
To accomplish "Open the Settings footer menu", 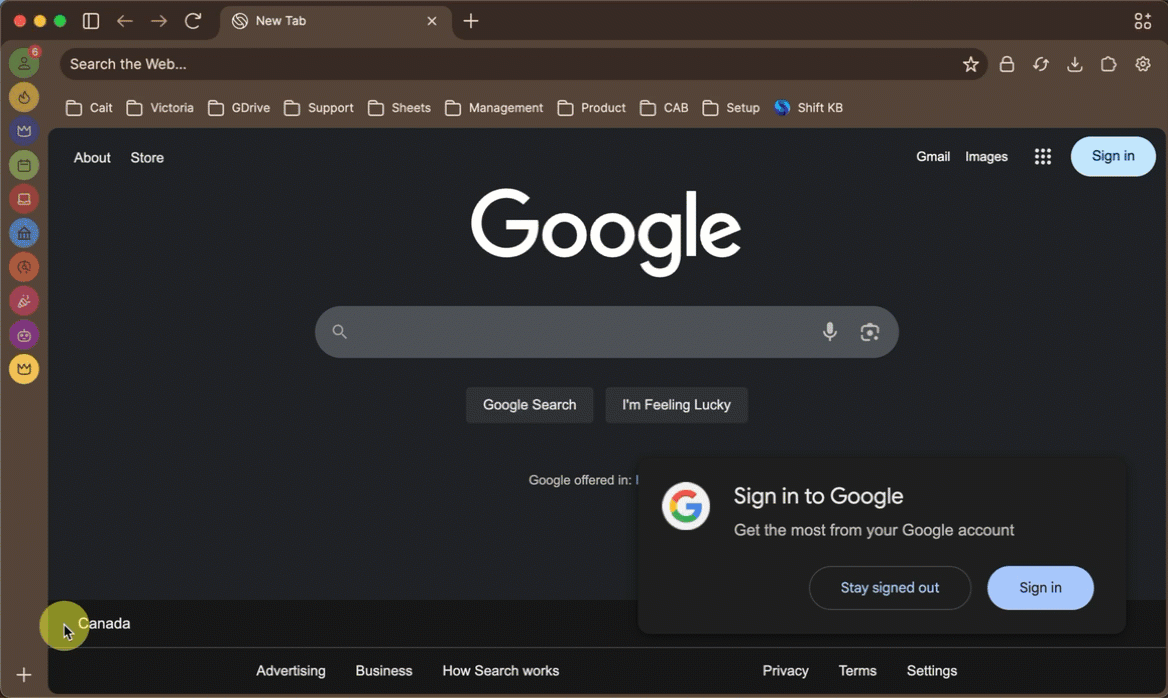I will pos(932,671).
